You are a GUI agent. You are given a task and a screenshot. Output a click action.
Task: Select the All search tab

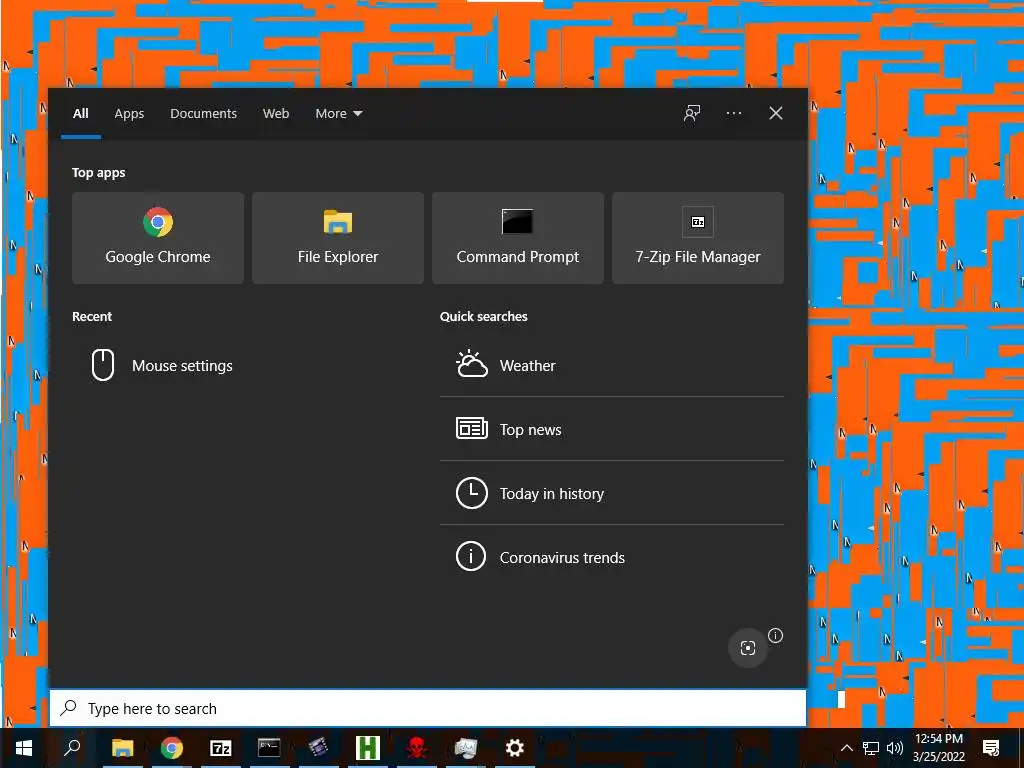point(81,114)
